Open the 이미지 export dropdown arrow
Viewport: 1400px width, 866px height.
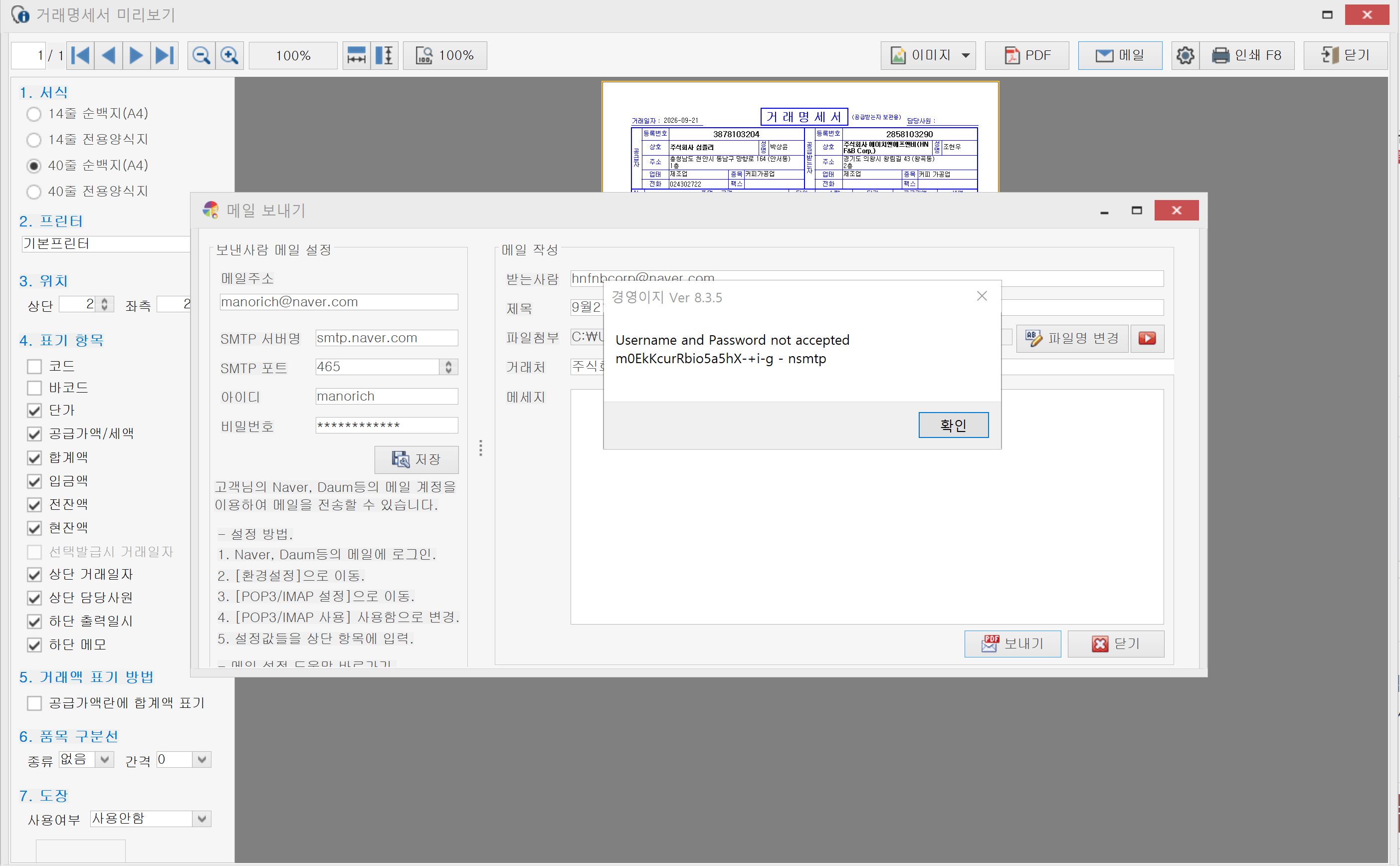[x=966, y=55]
